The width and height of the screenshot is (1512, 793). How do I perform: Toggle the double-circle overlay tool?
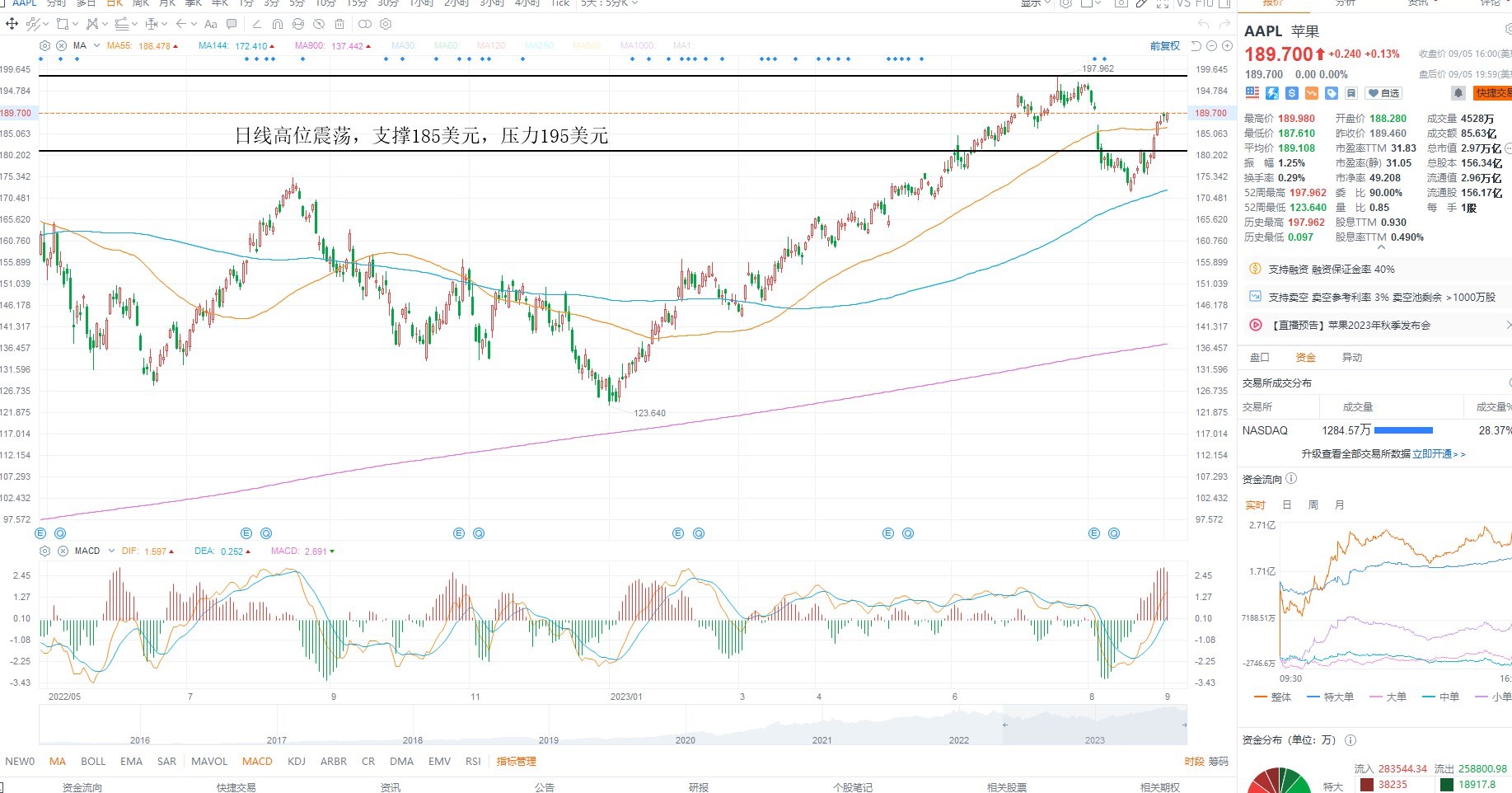[x=365, y=24]
